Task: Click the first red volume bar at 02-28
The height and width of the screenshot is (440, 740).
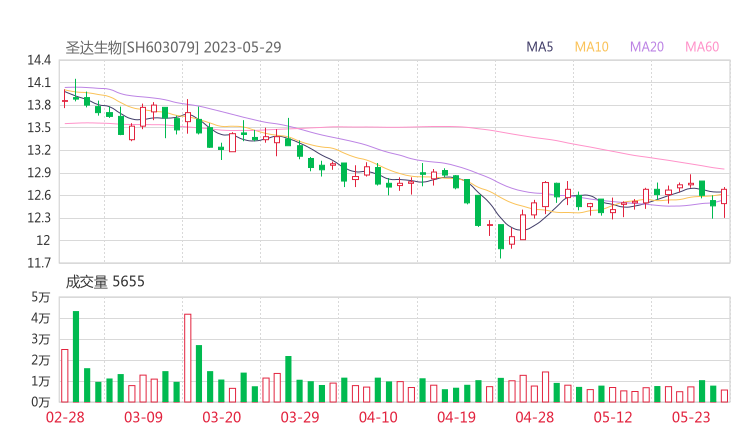Action: 65,376
